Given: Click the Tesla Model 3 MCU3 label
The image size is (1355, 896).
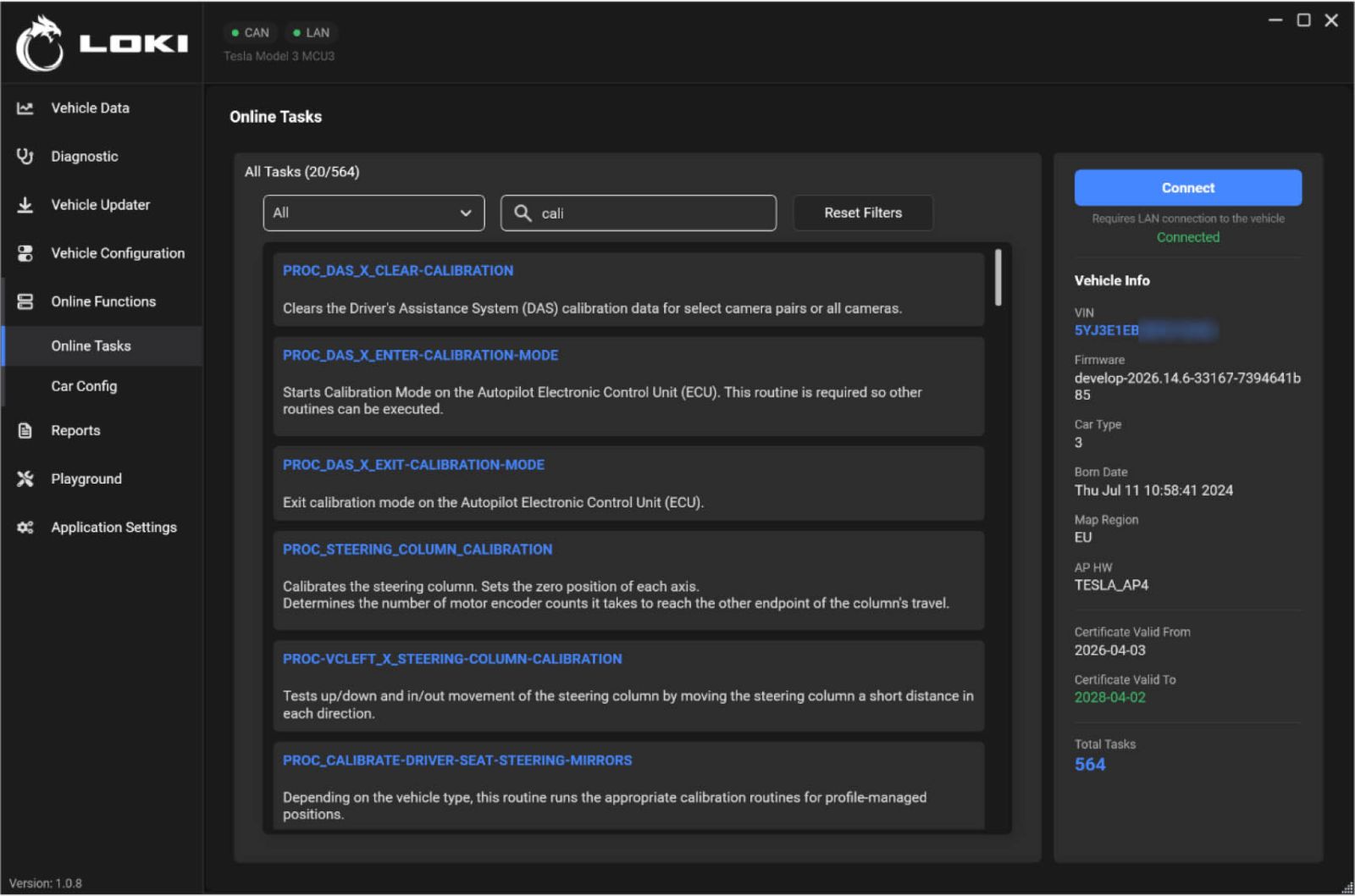Looking at the screenshot, I should pyautogui.click(x=279, y=56).
